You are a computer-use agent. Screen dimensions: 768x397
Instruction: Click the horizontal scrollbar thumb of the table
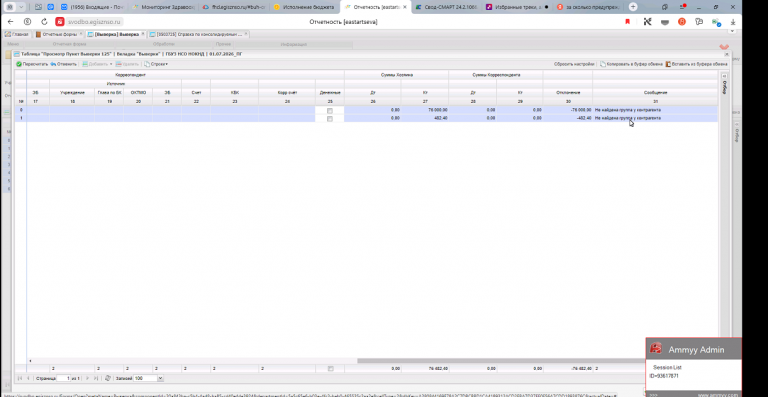click(x=501, y=361)
